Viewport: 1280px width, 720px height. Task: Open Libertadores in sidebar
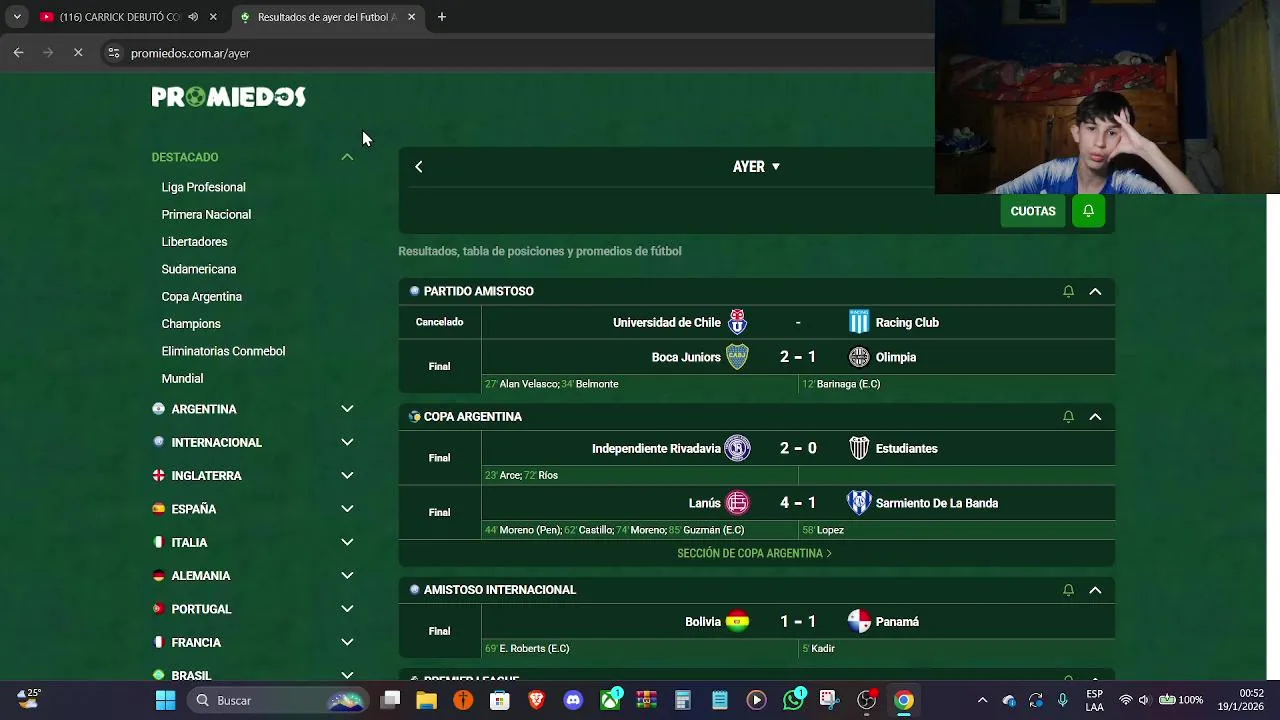194,242
